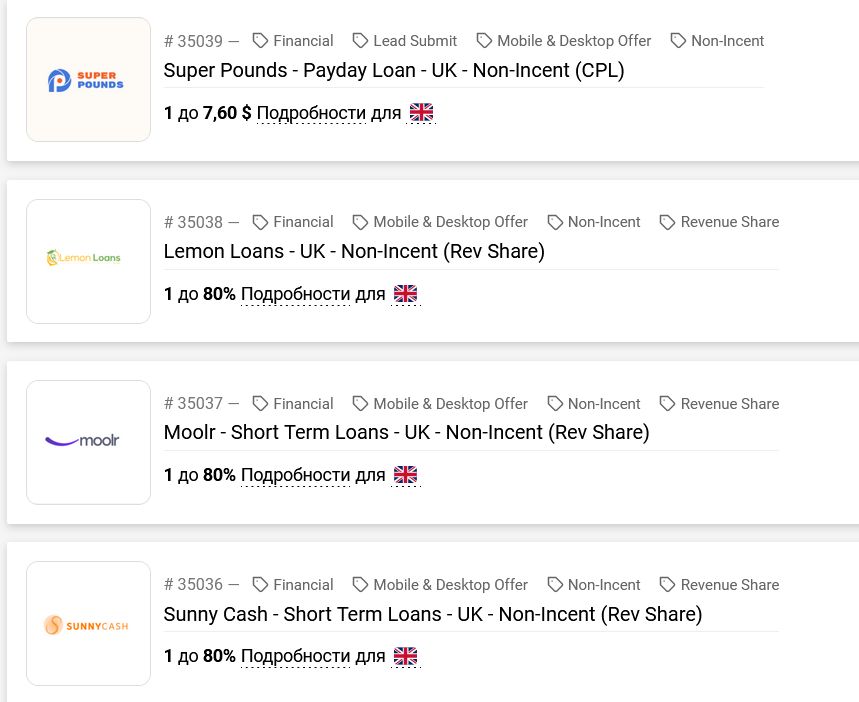Click the UK flag icon on Super Pounds offer
The image size is (859, 702).
pyautogui.click(x=421, y=113)
